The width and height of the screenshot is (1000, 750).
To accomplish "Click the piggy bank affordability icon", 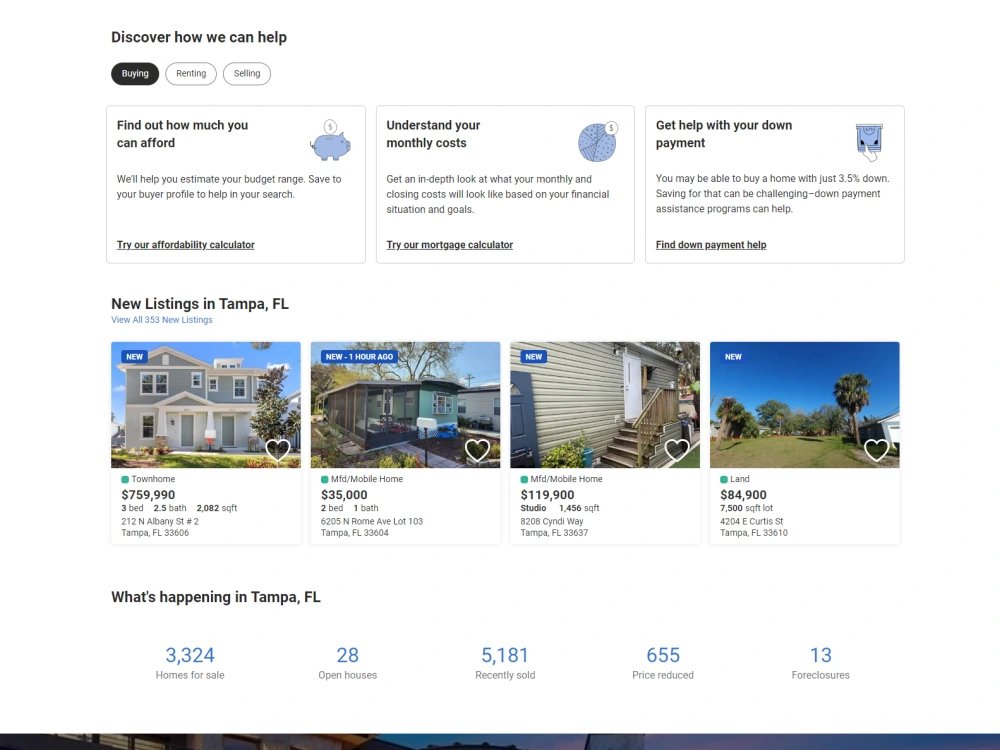I will click(x=330, y=140).
